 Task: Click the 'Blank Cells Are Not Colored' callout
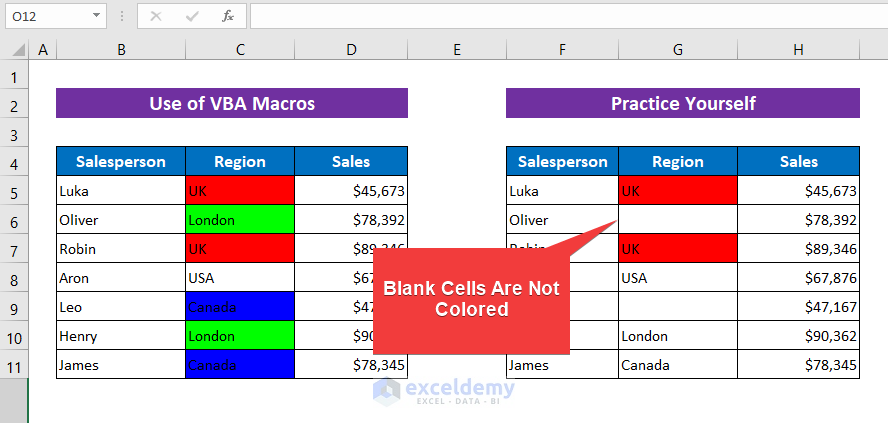(471, 299)
